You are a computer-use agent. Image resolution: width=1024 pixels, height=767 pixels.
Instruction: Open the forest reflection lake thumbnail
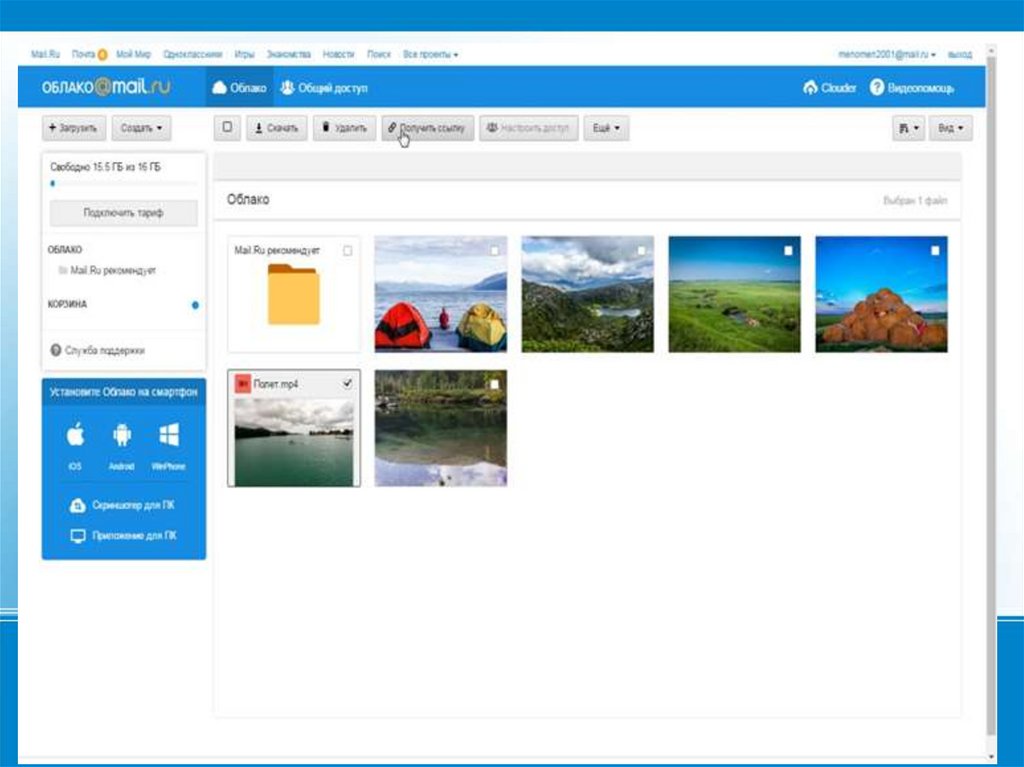click(441, 429)
